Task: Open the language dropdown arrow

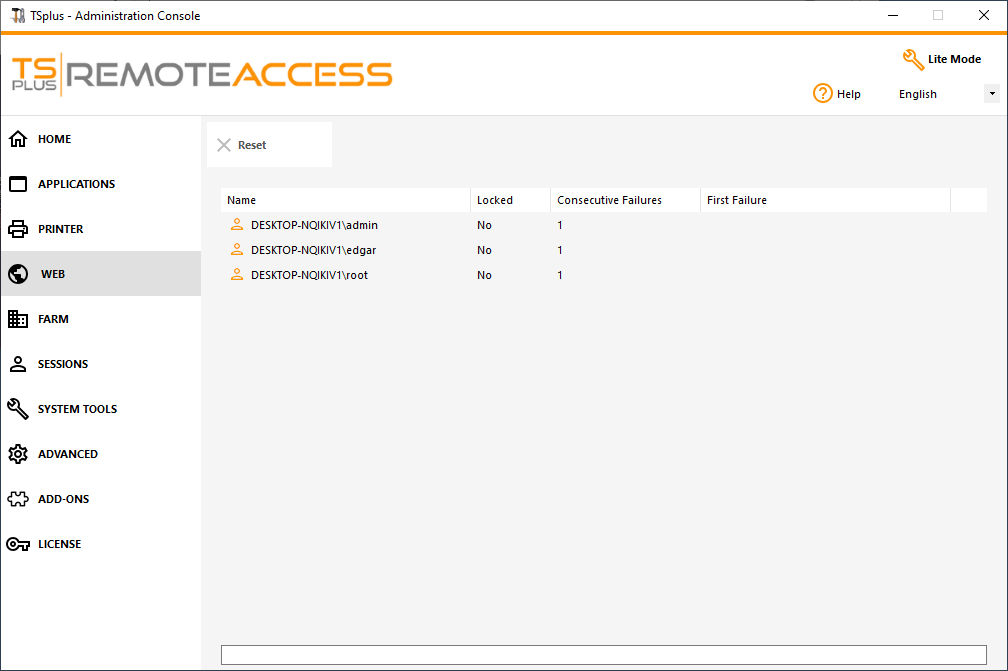Action: 991,93
